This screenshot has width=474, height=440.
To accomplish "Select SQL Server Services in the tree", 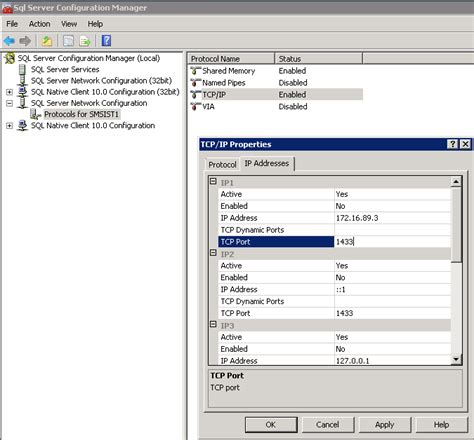I will [x=65, y=70].
